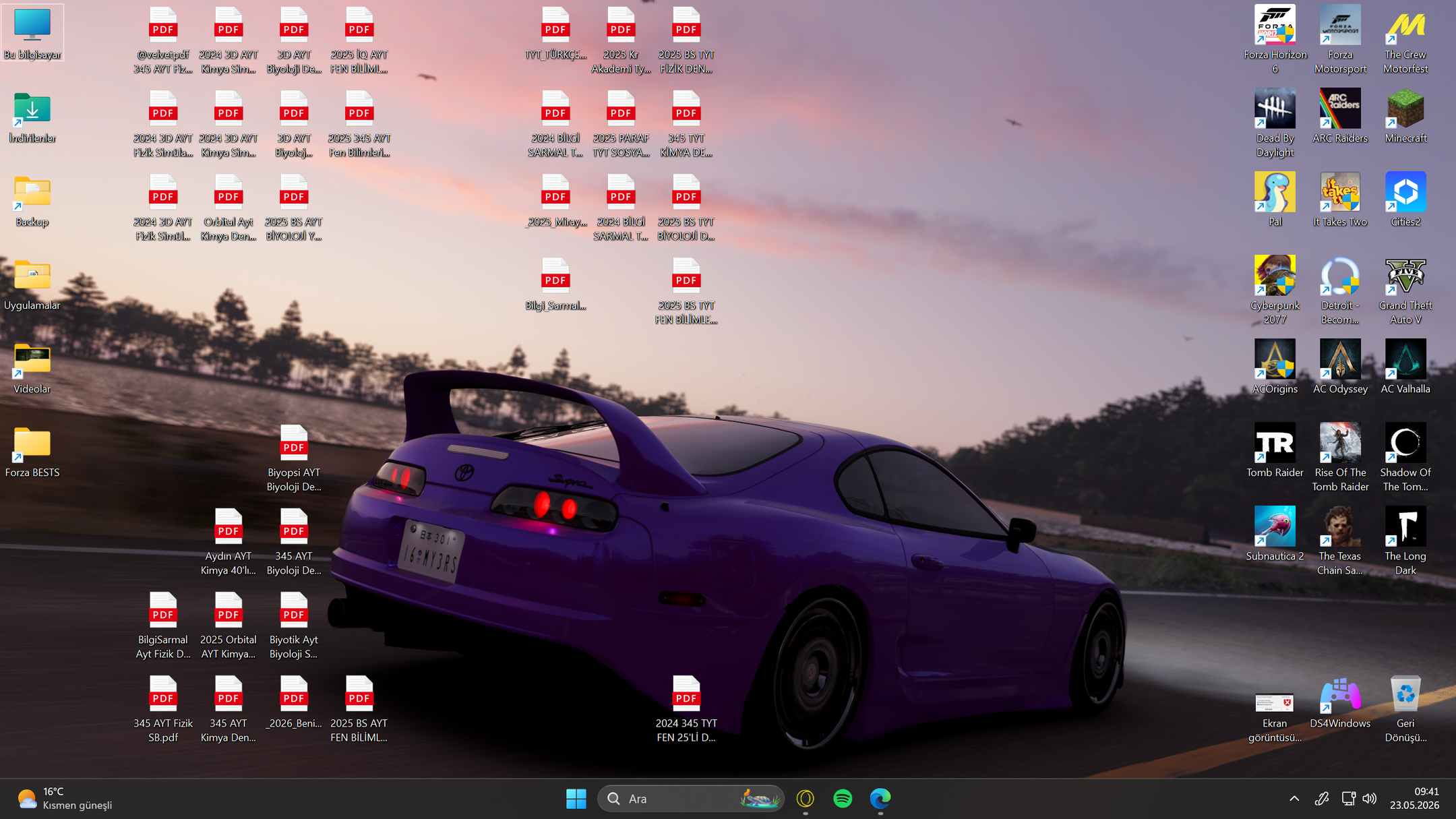
Task: Expand hidden system tray icons
Action: (x=1294, y=799)
